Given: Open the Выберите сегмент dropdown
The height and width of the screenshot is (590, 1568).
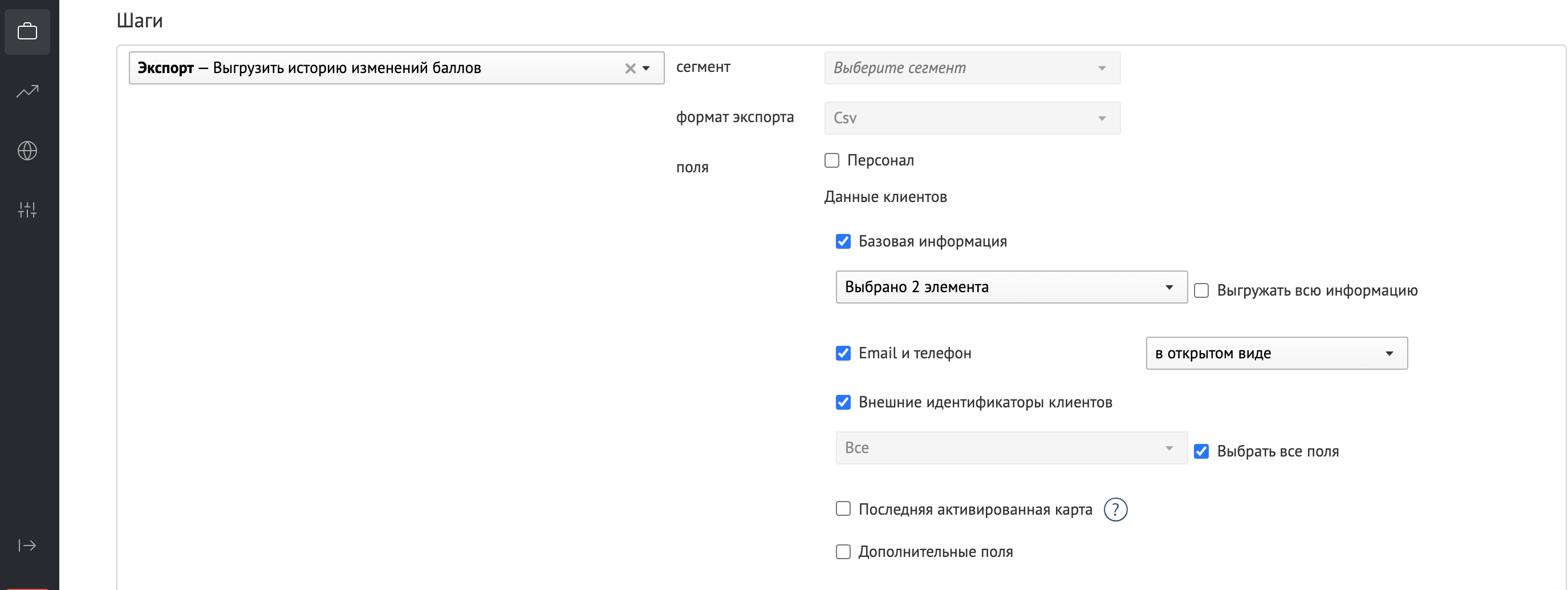Looking at the screenshot, I should (x=972, y=68).
